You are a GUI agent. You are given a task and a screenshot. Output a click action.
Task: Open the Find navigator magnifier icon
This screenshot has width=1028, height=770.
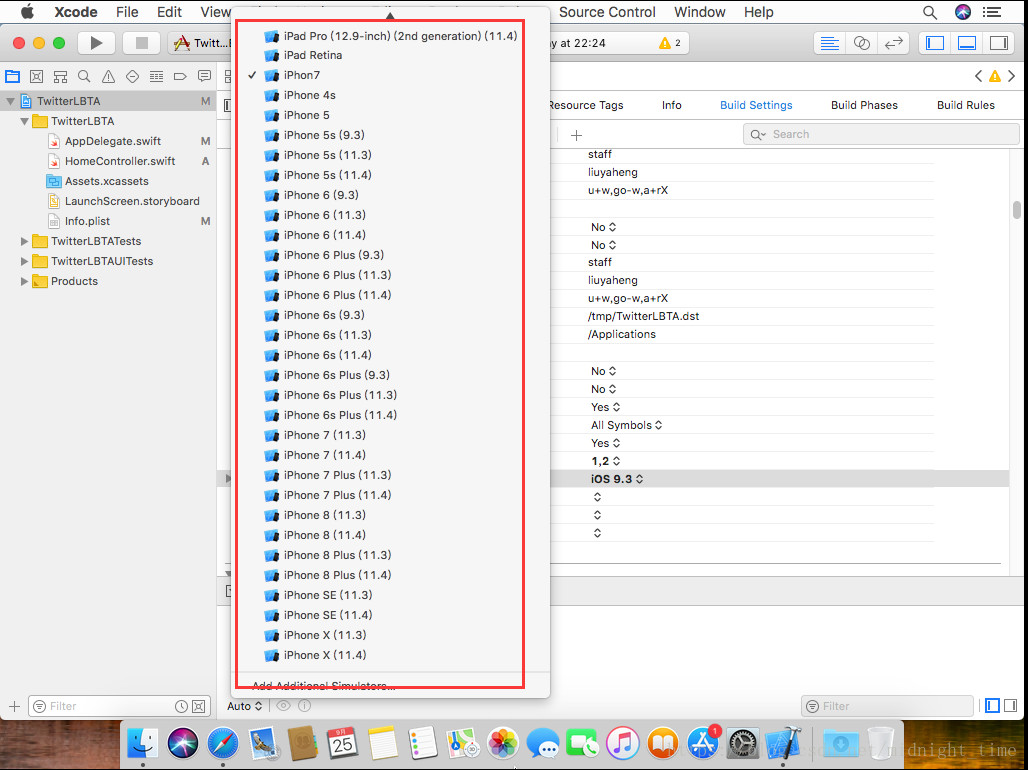click(x=84, y=77)
